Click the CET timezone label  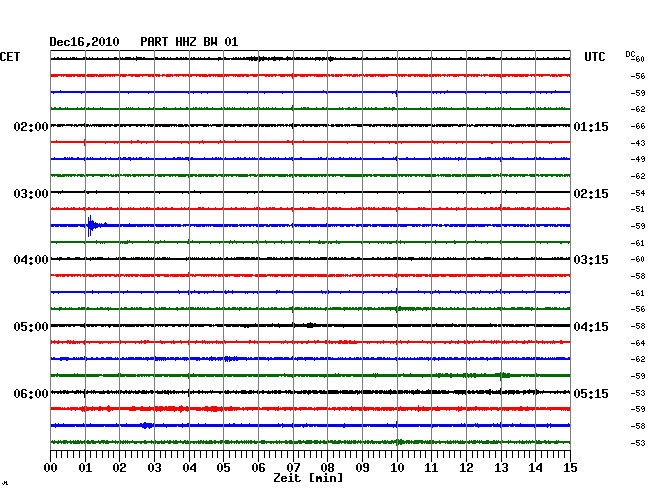[10, 58]
